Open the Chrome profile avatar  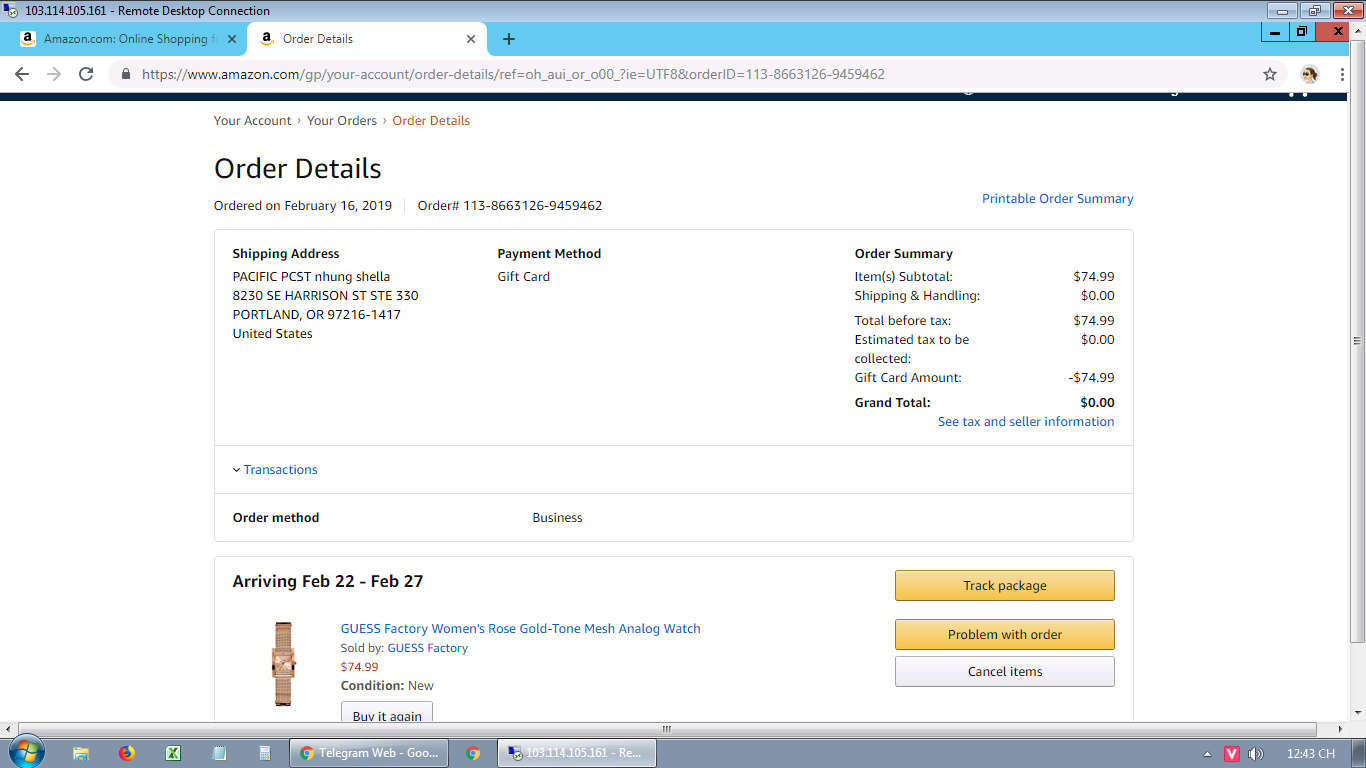(x=1309, y=74)
